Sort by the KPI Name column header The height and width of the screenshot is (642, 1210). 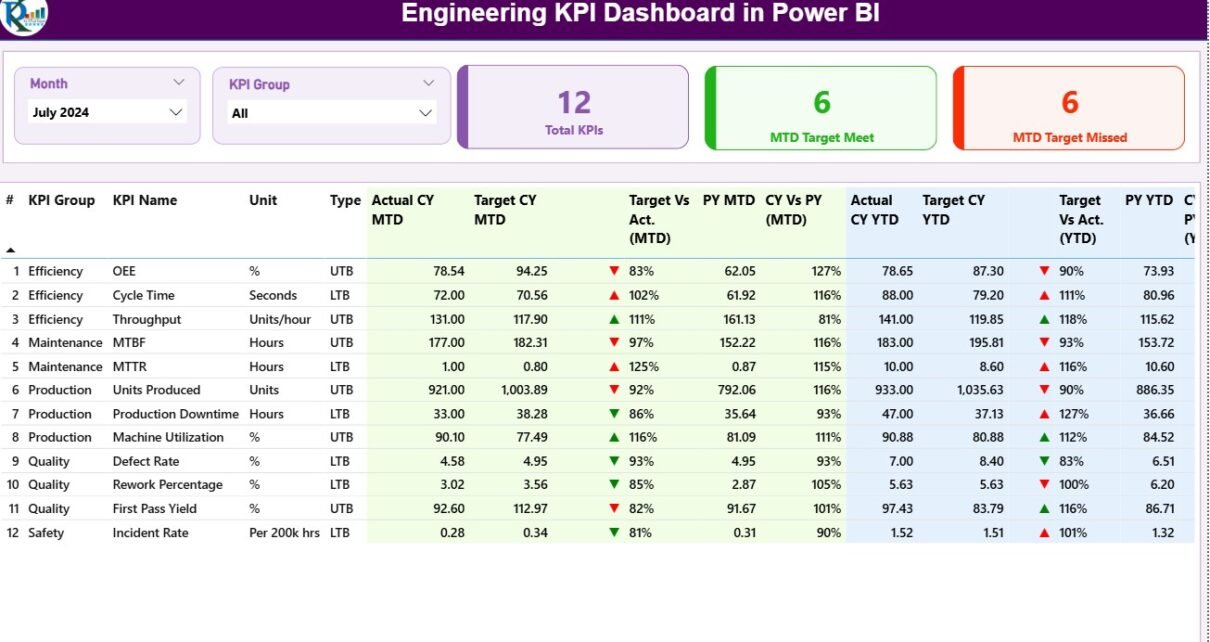point(145,200)
